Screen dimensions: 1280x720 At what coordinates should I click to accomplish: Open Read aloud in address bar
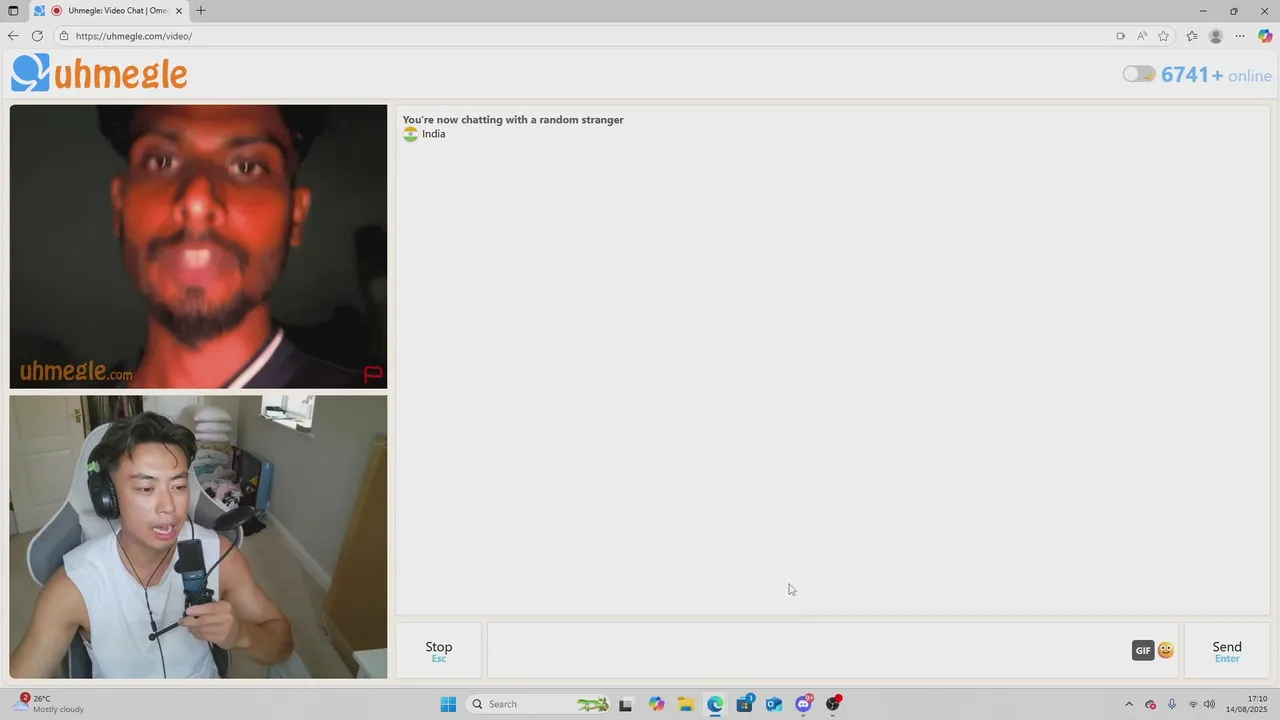(x=1142, y=36)
